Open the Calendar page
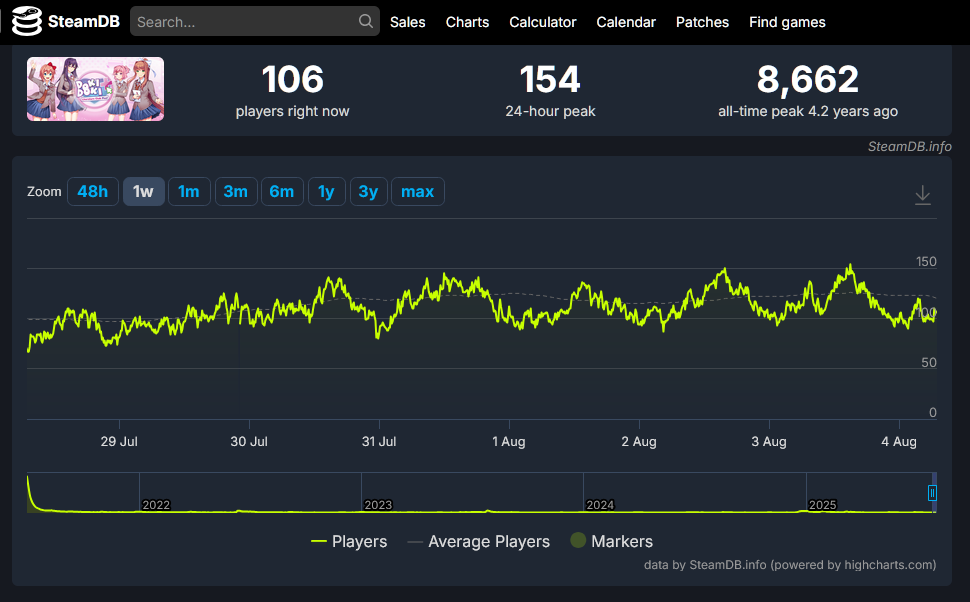970x602 pixels. (626, 22)
